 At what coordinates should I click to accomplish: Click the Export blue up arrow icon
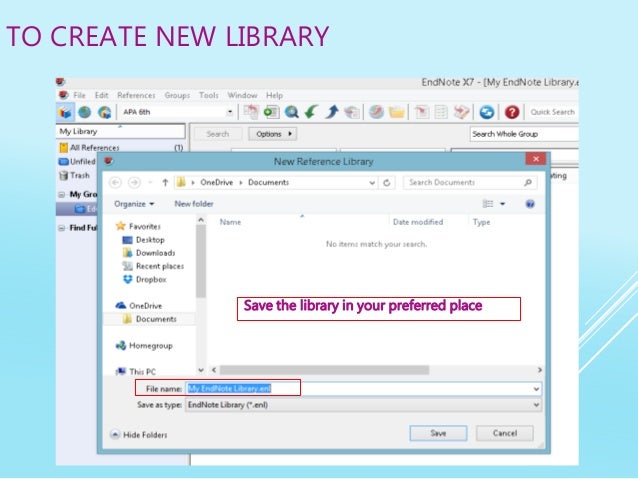[332, 112]
